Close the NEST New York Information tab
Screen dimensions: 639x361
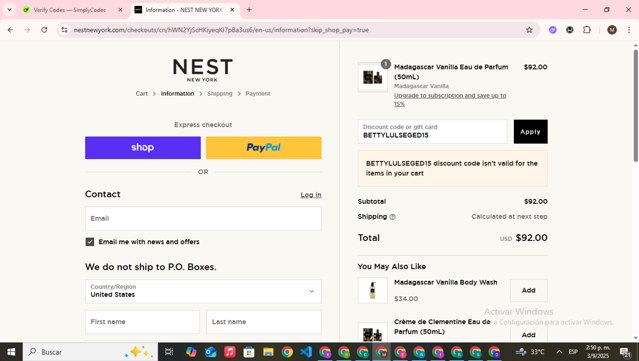pyautogui.click(x=232, y=10)
